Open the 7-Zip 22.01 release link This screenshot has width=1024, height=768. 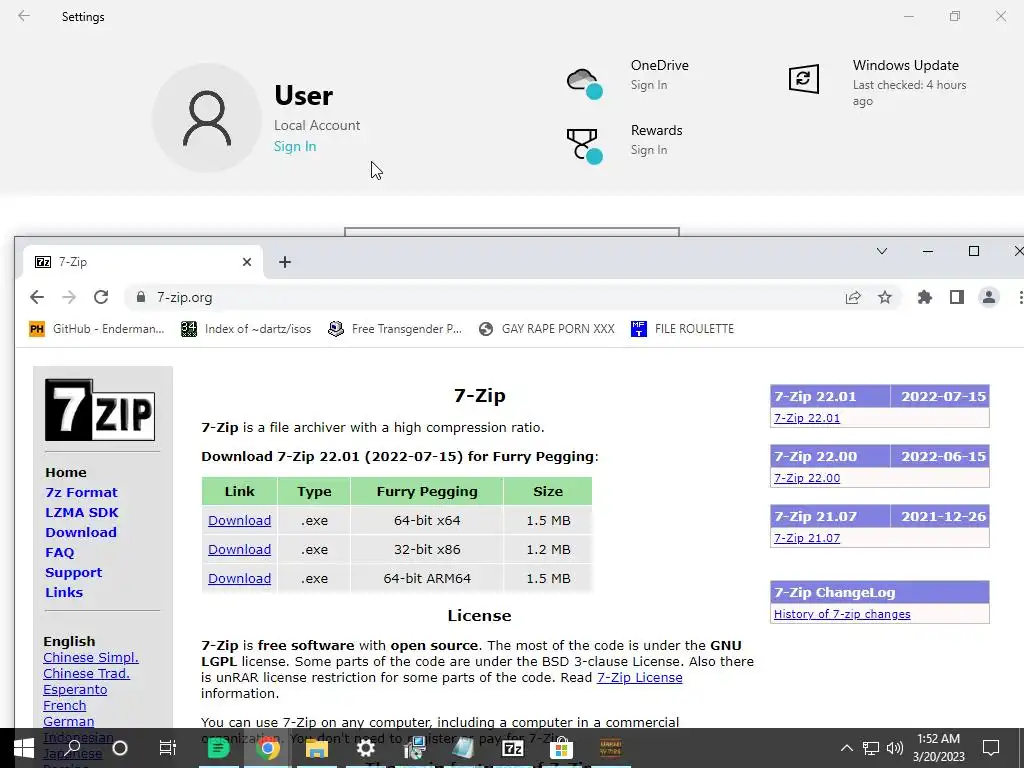click(807, 418)
